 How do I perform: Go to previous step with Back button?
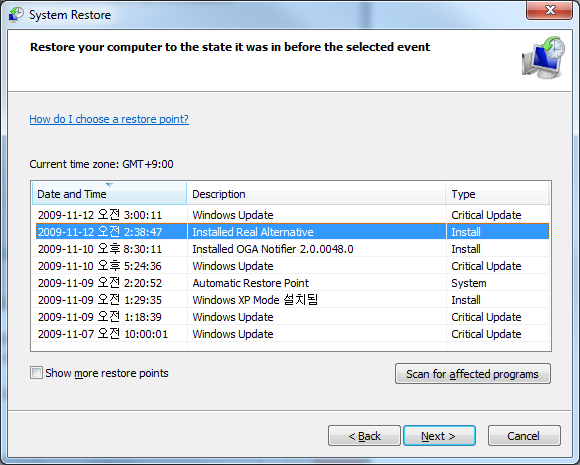point(364,436)
